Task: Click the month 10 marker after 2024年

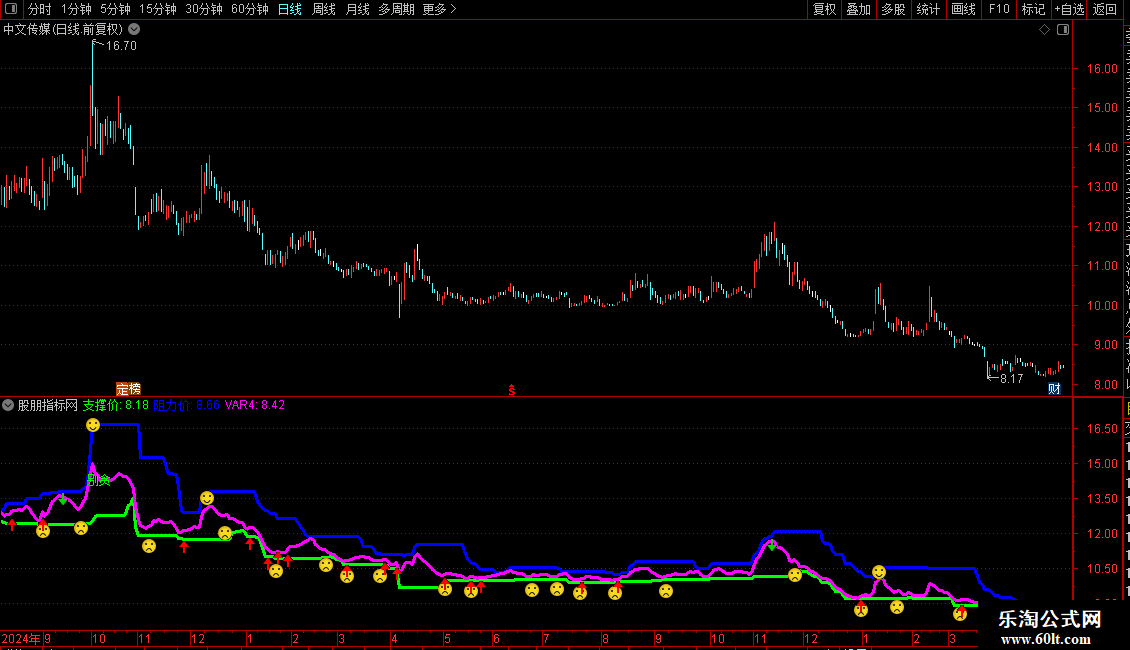Action: tap(99, 638)
